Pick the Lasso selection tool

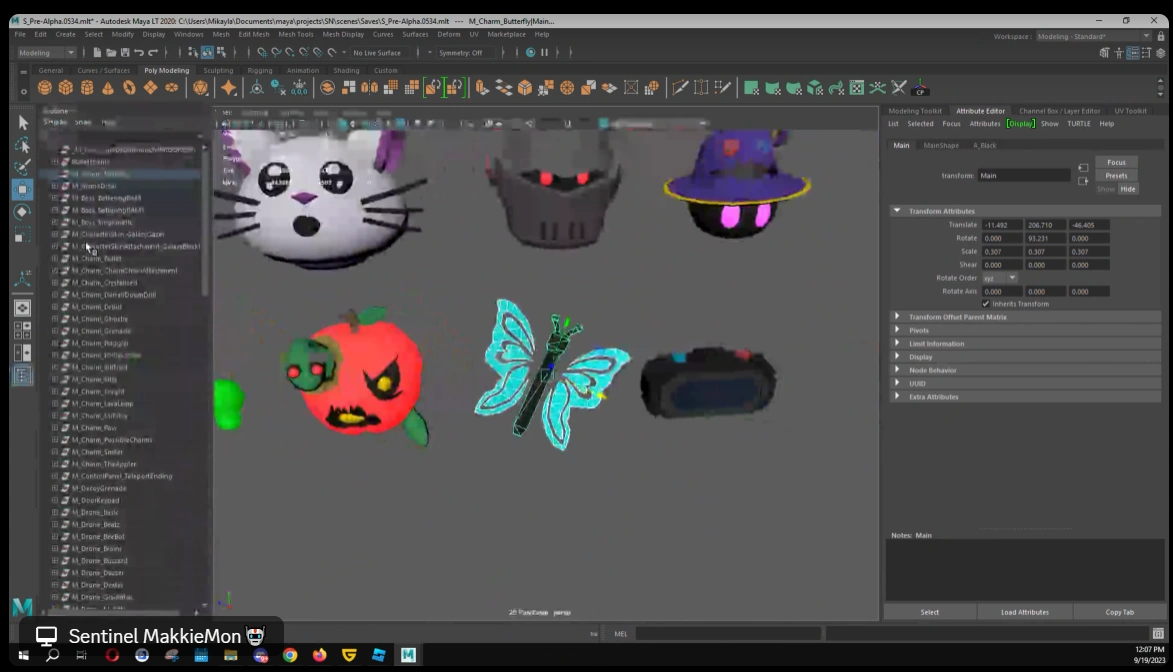23,145
